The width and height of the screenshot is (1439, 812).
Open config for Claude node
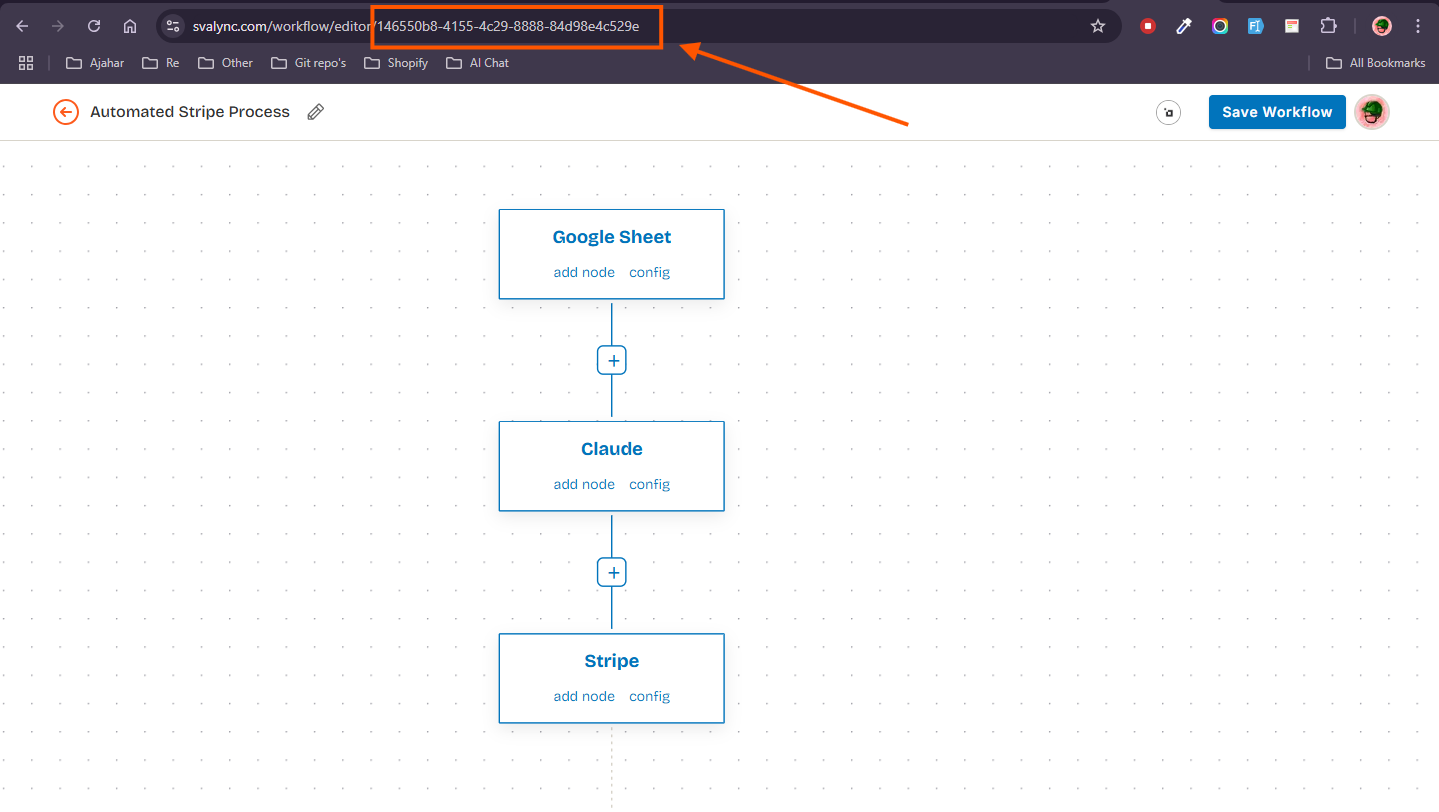click(x=649, y=484)
